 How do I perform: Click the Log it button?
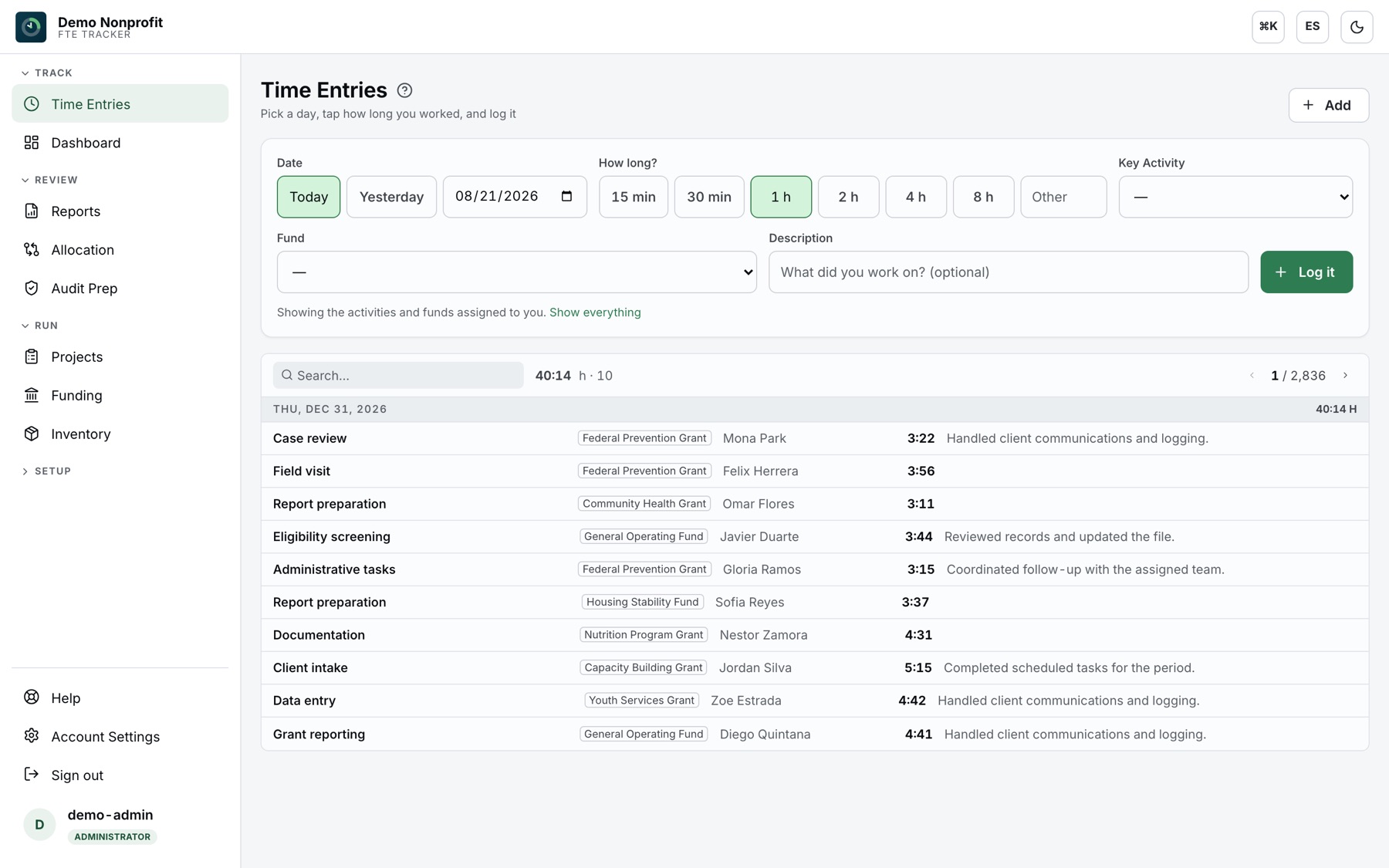point(1306,272)
